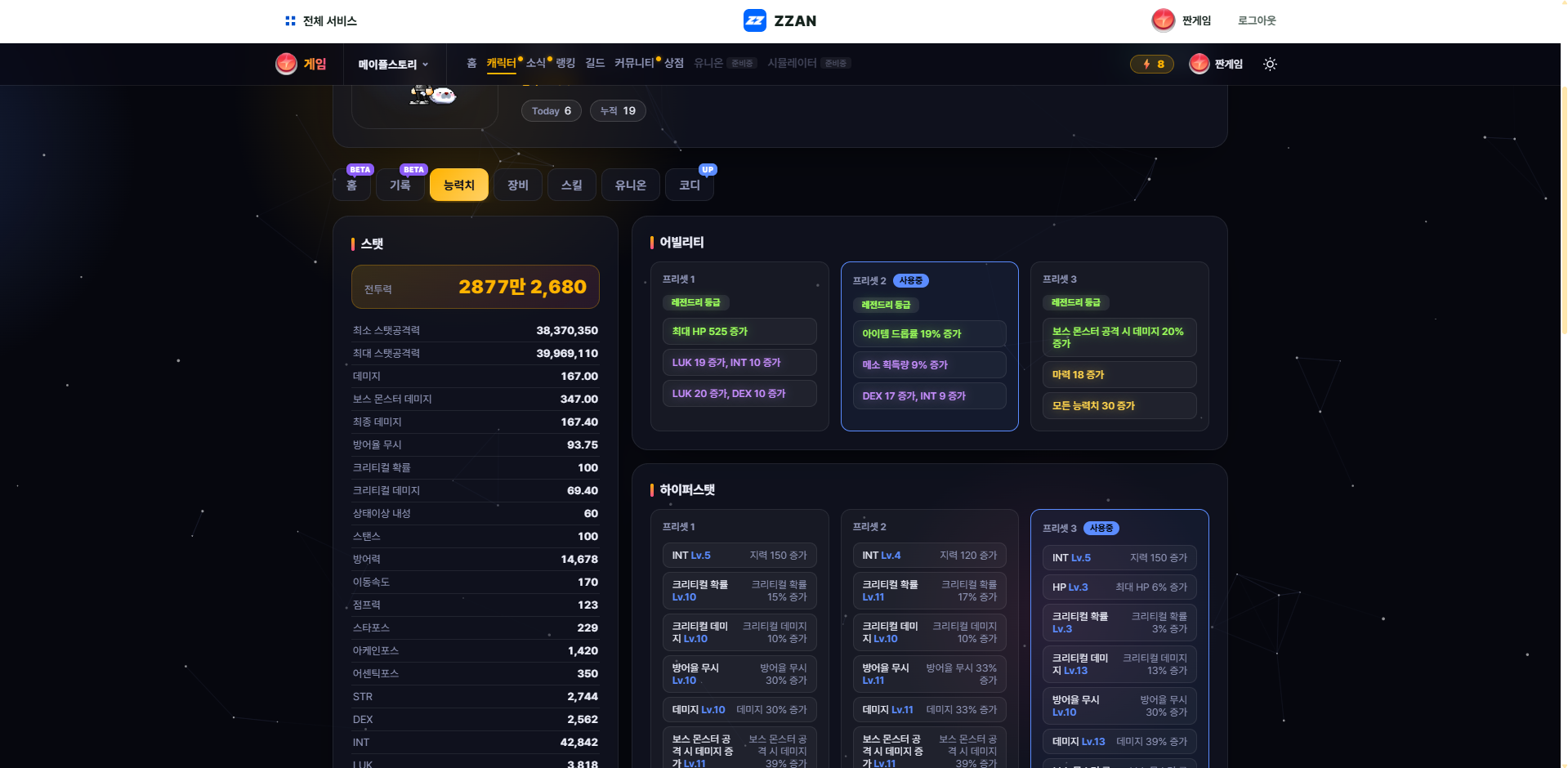The width and height of the screenshot is (1568, 768).
Task: Switch to the 기록 tab
Action: click(400, 185)
